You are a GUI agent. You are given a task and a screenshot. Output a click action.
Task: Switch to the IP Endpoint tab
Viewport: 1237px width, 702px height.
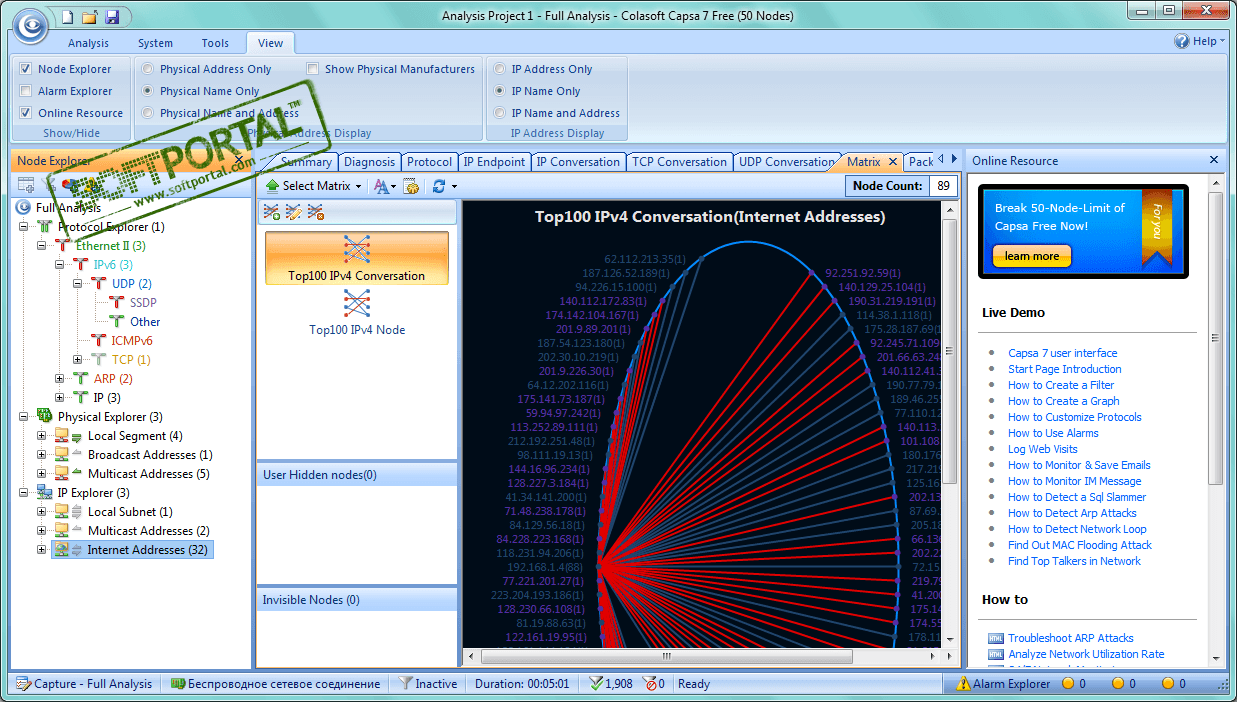tap(494, 162)
